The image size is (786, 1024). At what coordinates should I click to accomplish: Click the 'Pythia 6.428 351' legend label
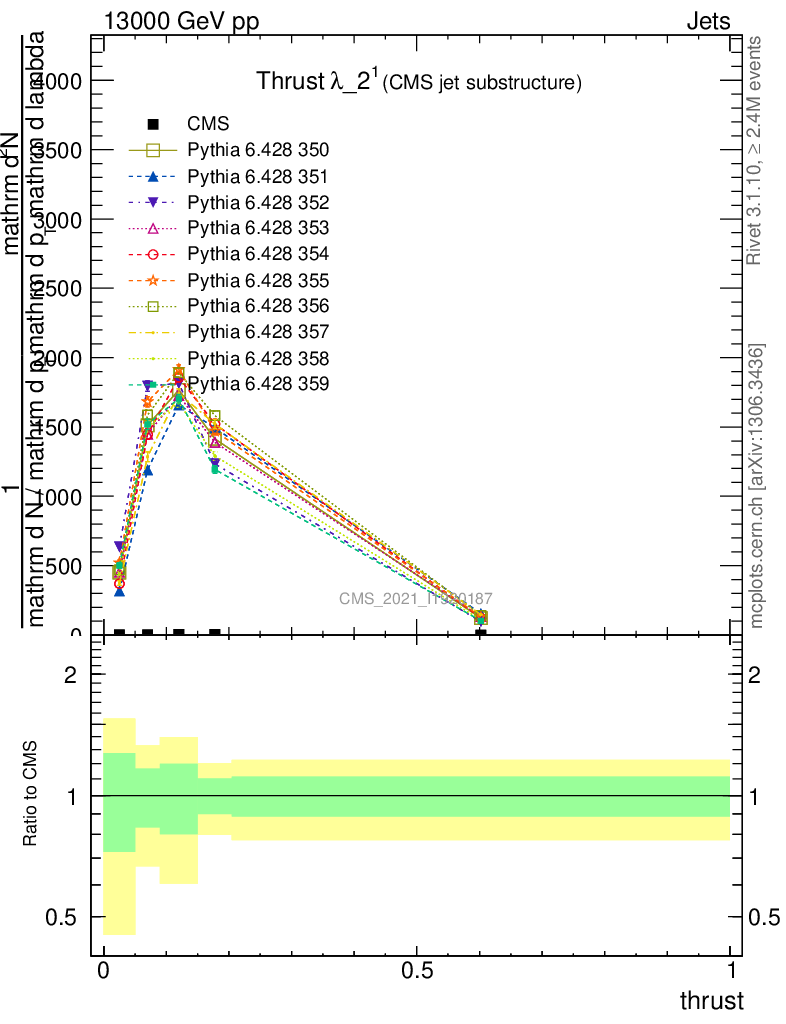point(258,176)
